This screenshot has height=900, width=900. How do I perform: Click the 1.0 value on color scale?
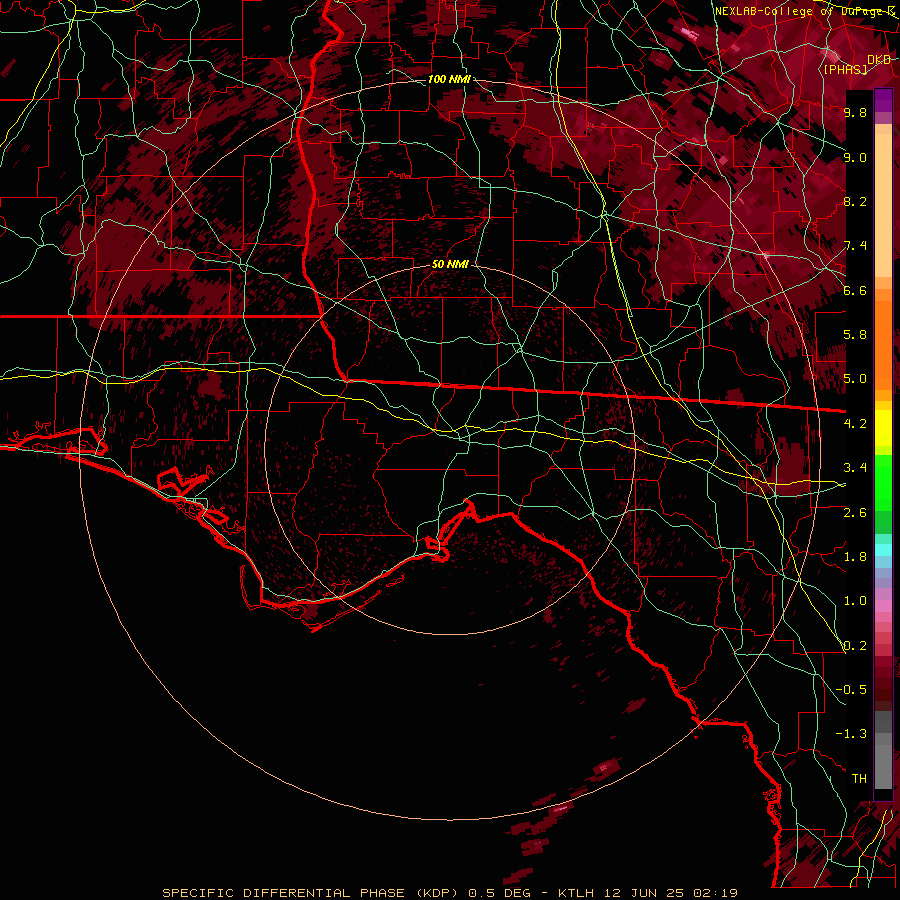pos(855,601)
